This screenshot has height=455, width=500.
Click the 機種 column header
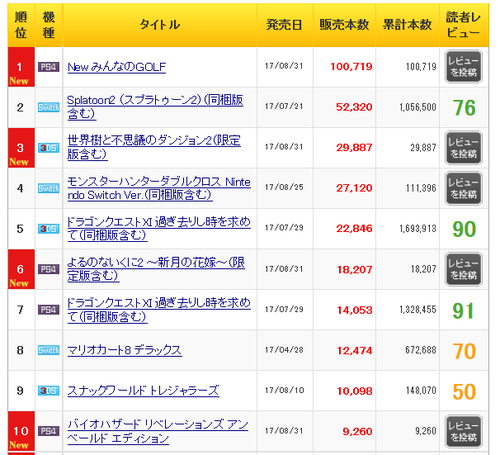49,25
